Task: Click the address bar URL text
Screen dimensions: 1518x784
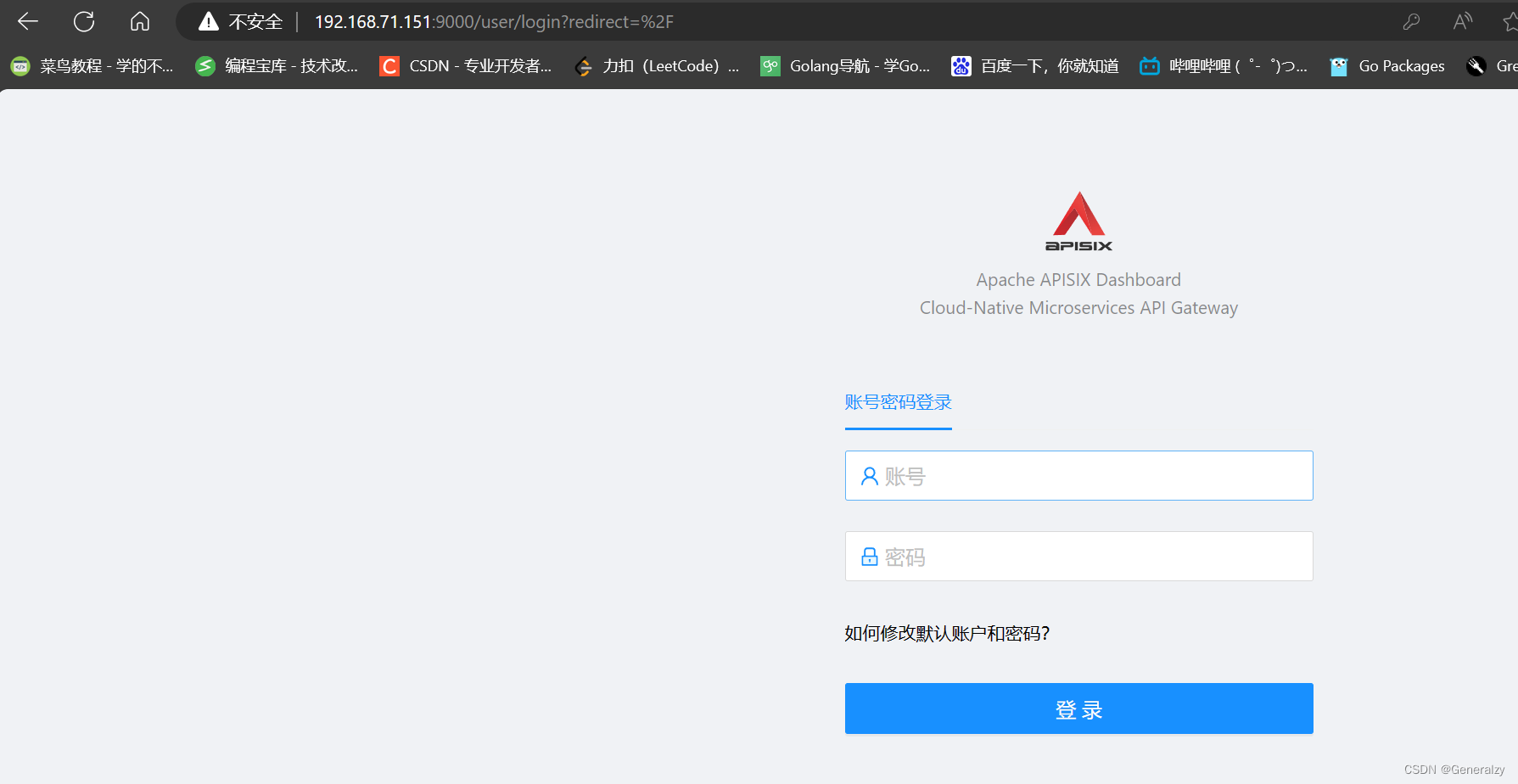Action: tap(494, 22)
